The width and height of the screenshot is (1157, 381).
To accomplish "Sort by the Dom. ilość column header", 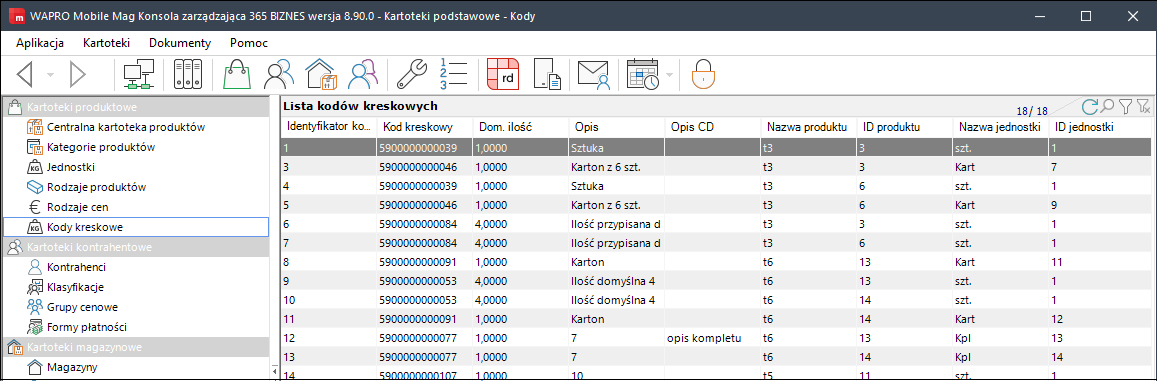I will (520, 127).
